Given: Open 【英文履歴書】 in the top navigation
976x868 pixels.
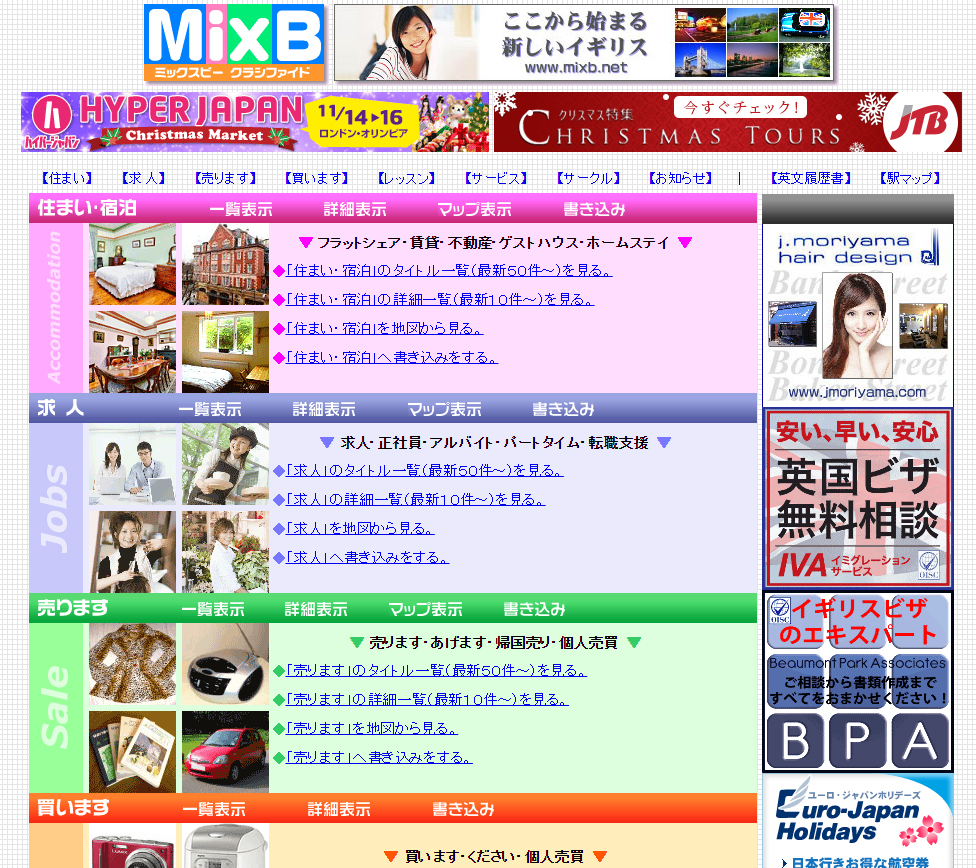Looking at the screenshot, I should coord(810,179).
